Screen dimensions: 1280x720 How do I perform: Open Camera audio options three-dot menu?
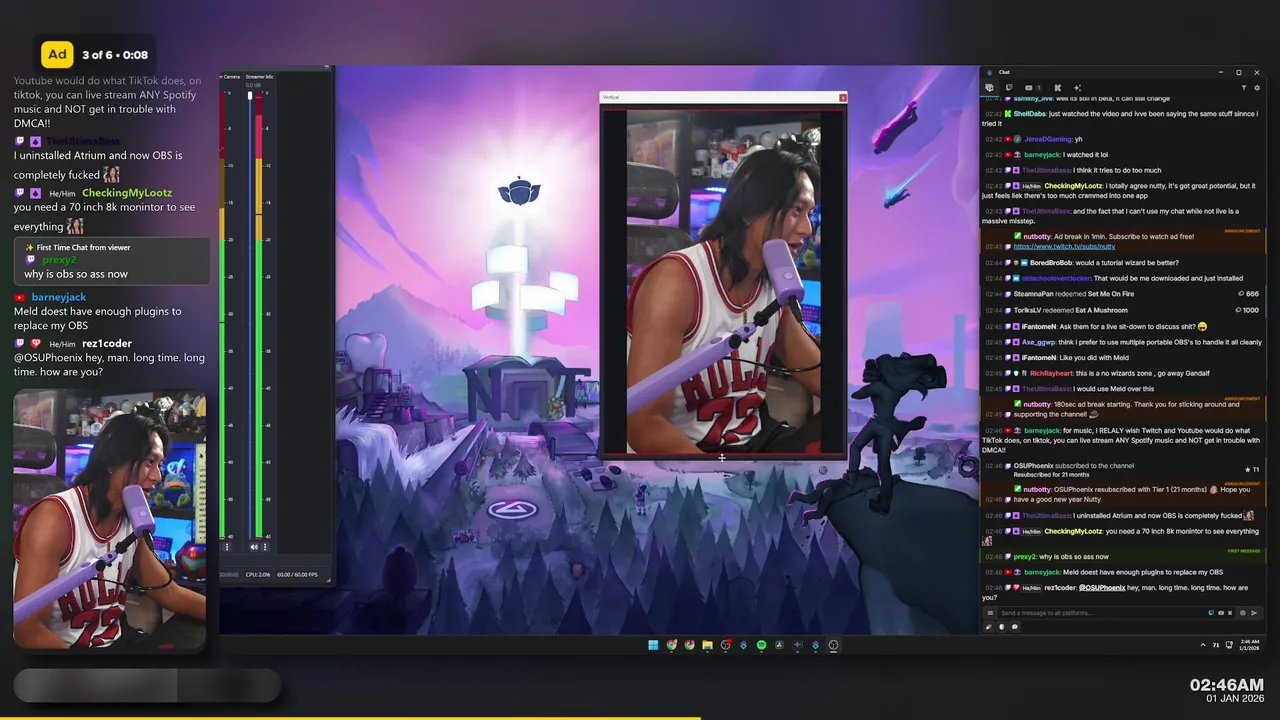tap(227, 547)
